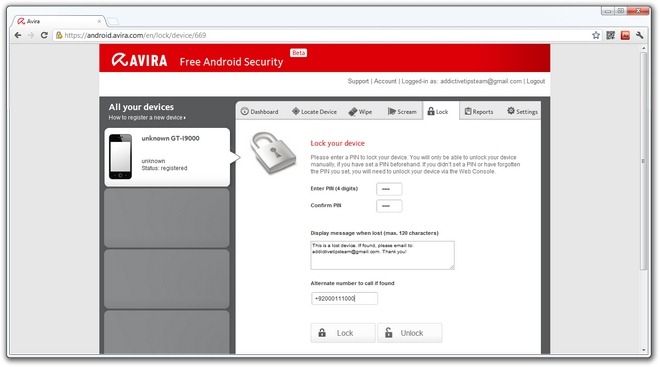Click the logged-in email address text
Viewport: 660px width, 367px height.
point(481,81)
